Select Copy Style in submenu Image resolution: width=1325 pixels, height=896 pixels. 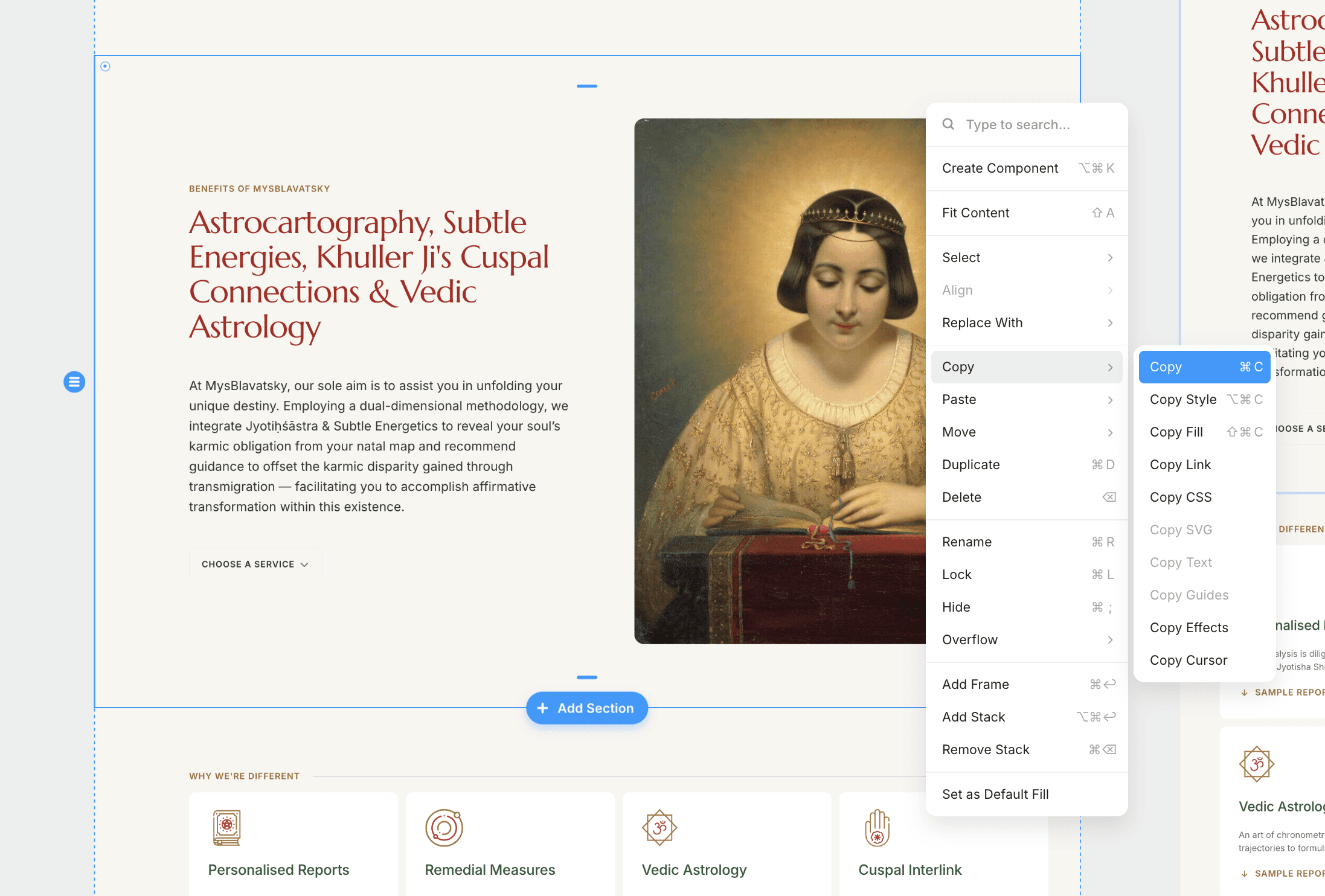(1205, 400)
